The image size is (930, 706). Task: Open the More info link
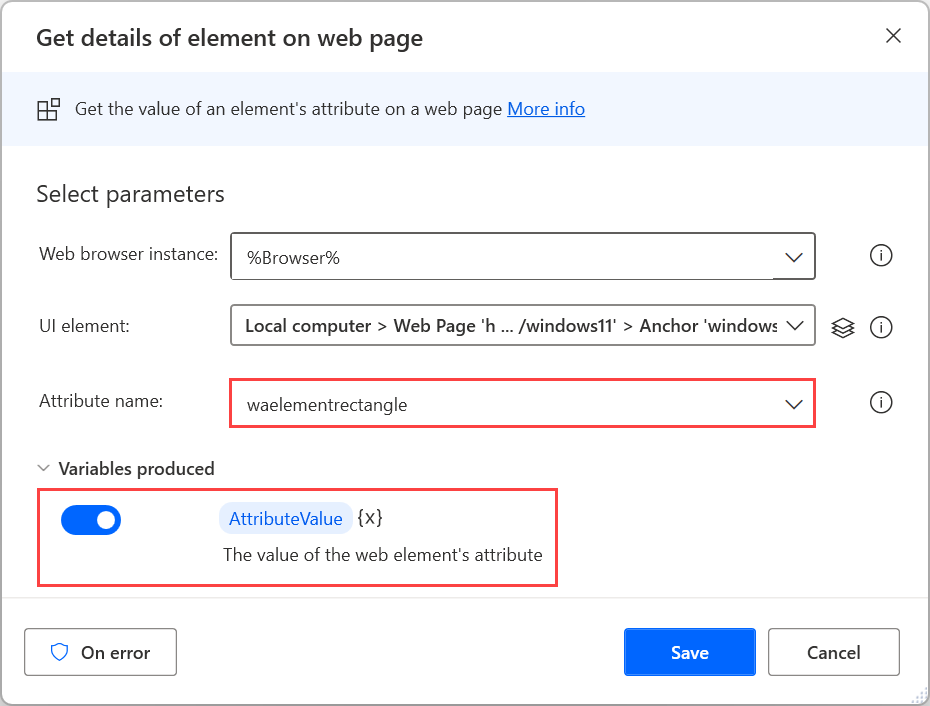click(x=546, y=108)
